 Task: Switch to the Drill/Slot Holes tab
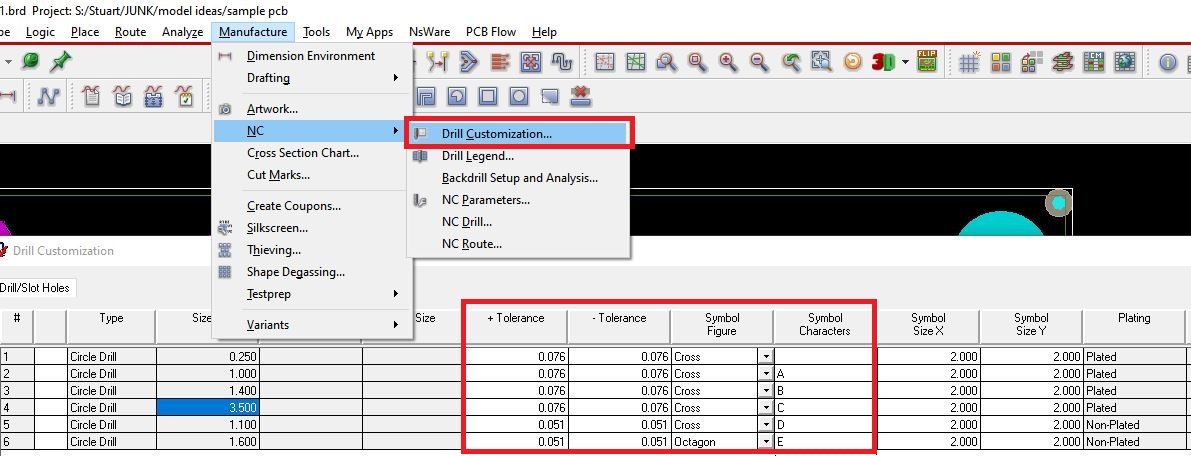coord(35,288)
